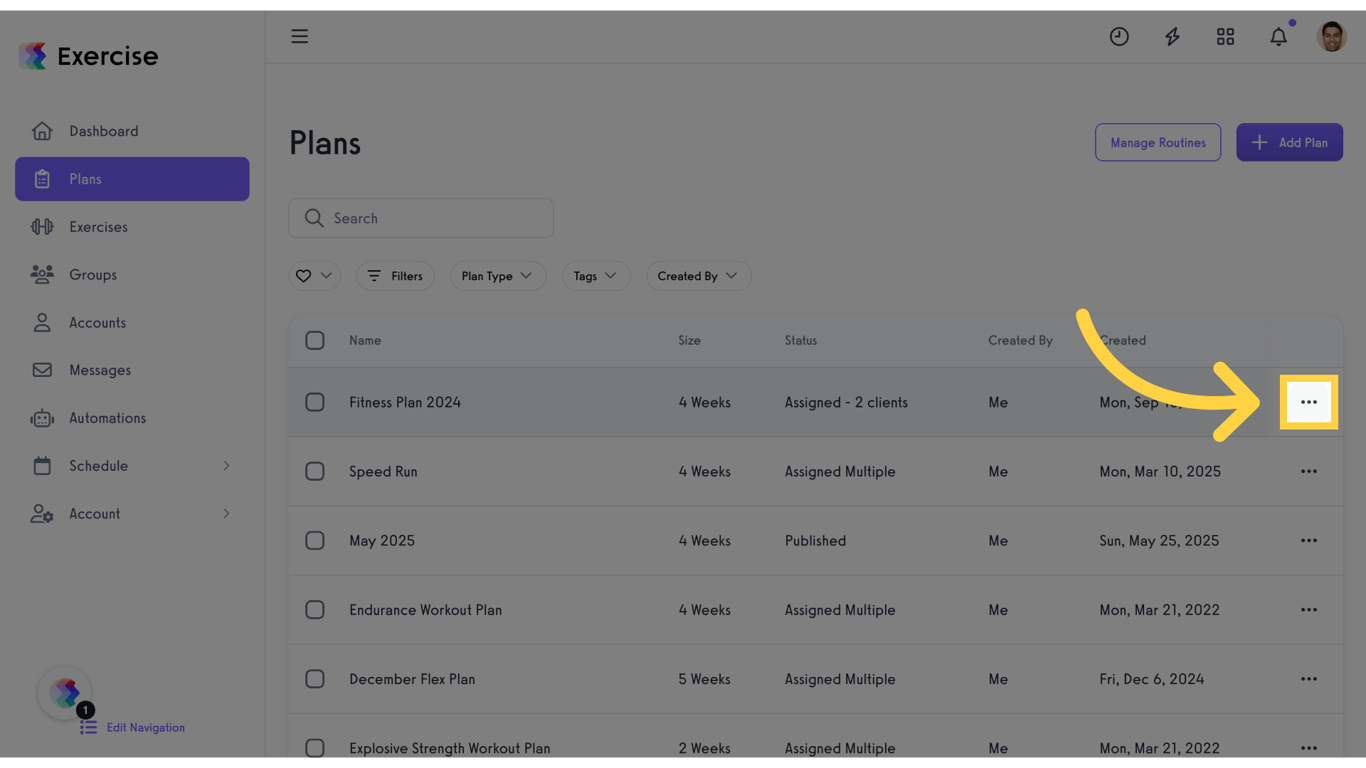Viewport: 1366px width, 768px height.
Task: Open the lightning bolt quick actions
Action: pos(1172,37)
